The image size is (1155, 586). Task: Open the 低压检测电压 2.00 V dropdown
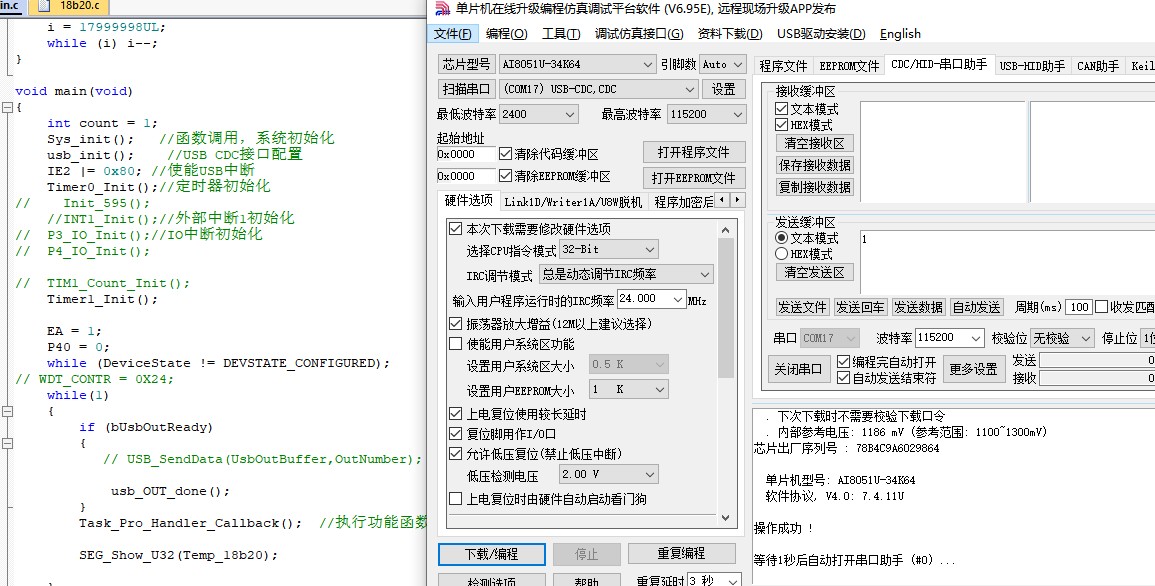[x=608, y=474]
